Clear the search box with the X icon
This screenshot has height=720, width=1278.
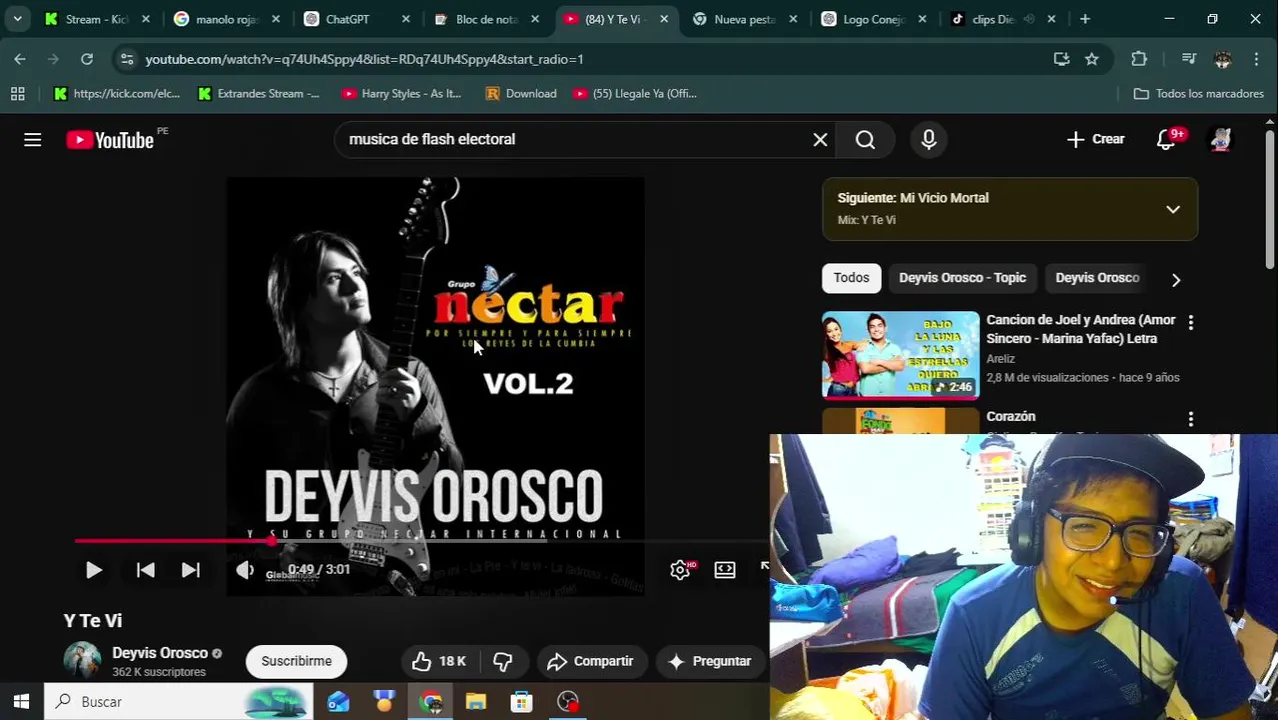pyautogui.click(x=820, y=140)
